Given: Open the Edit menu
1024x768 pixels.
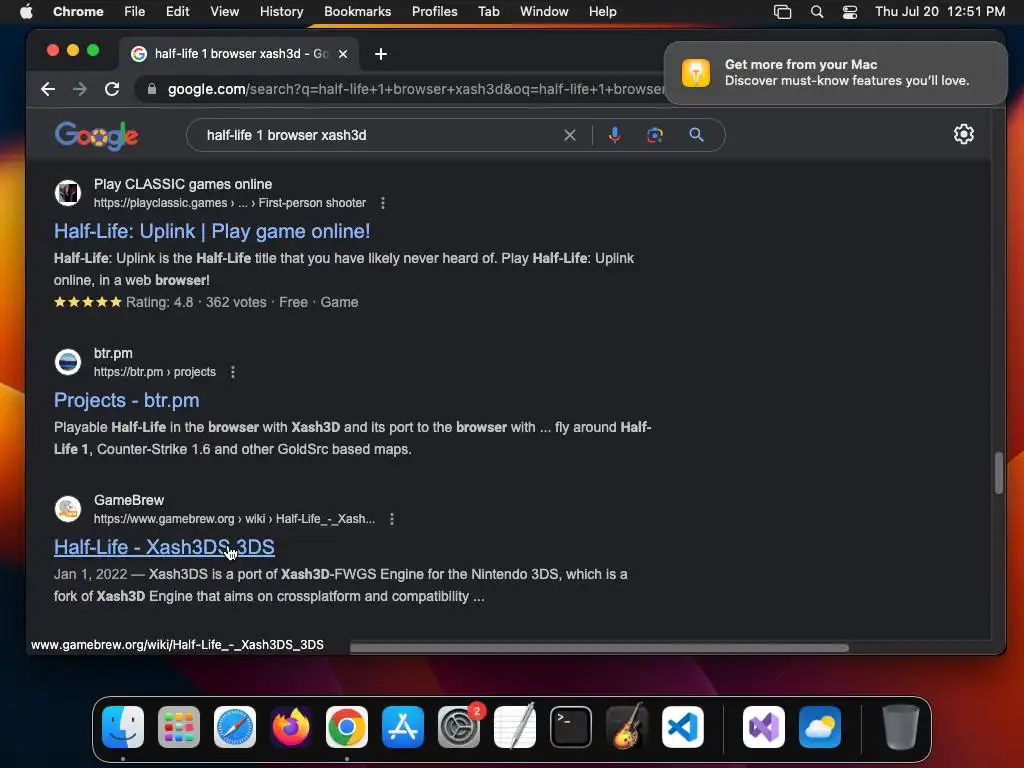Looking at the screenshot, I should 177,11.
